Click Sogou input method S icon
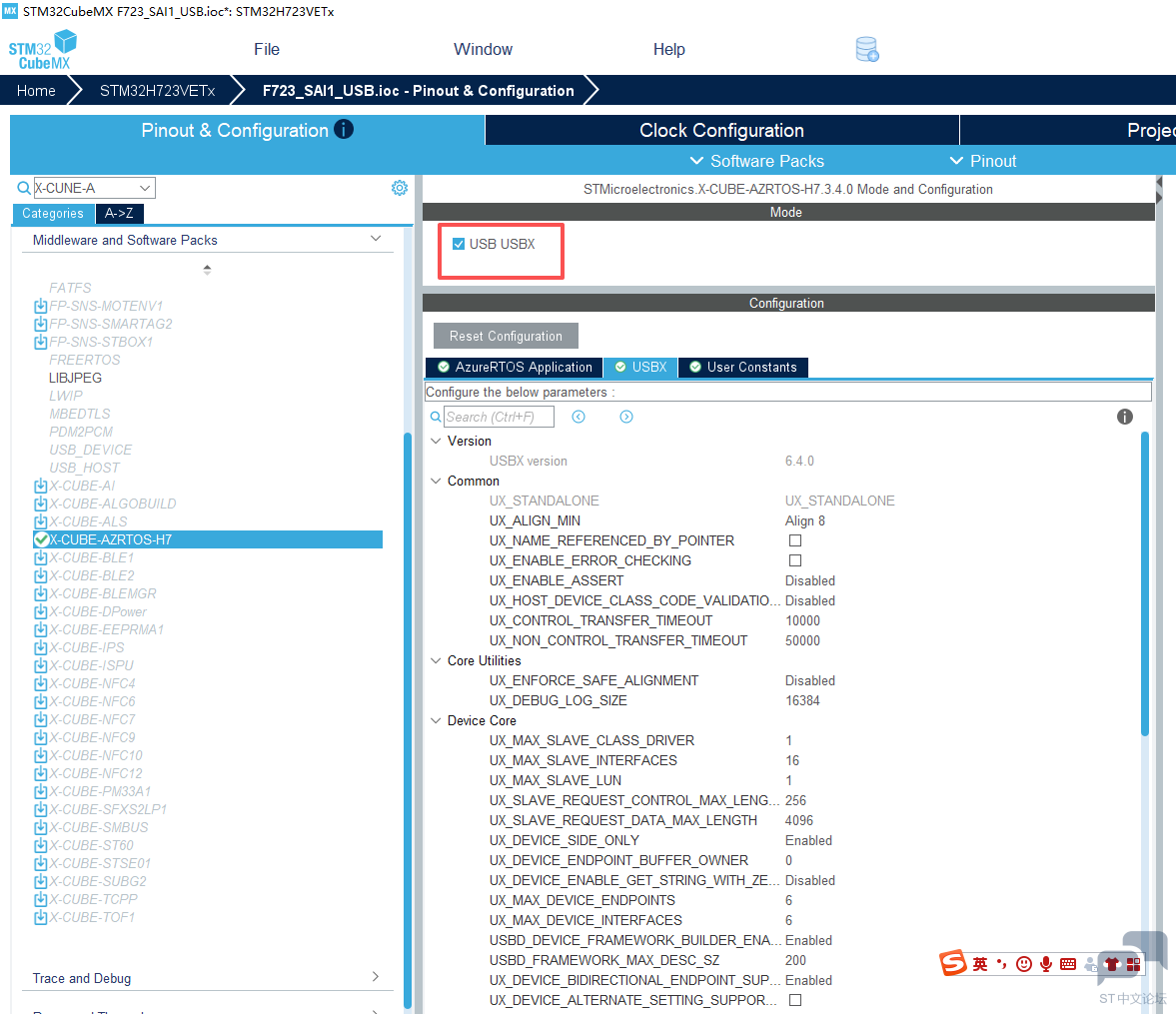Screen dimensions: 1176x1014 coord(953,962)
